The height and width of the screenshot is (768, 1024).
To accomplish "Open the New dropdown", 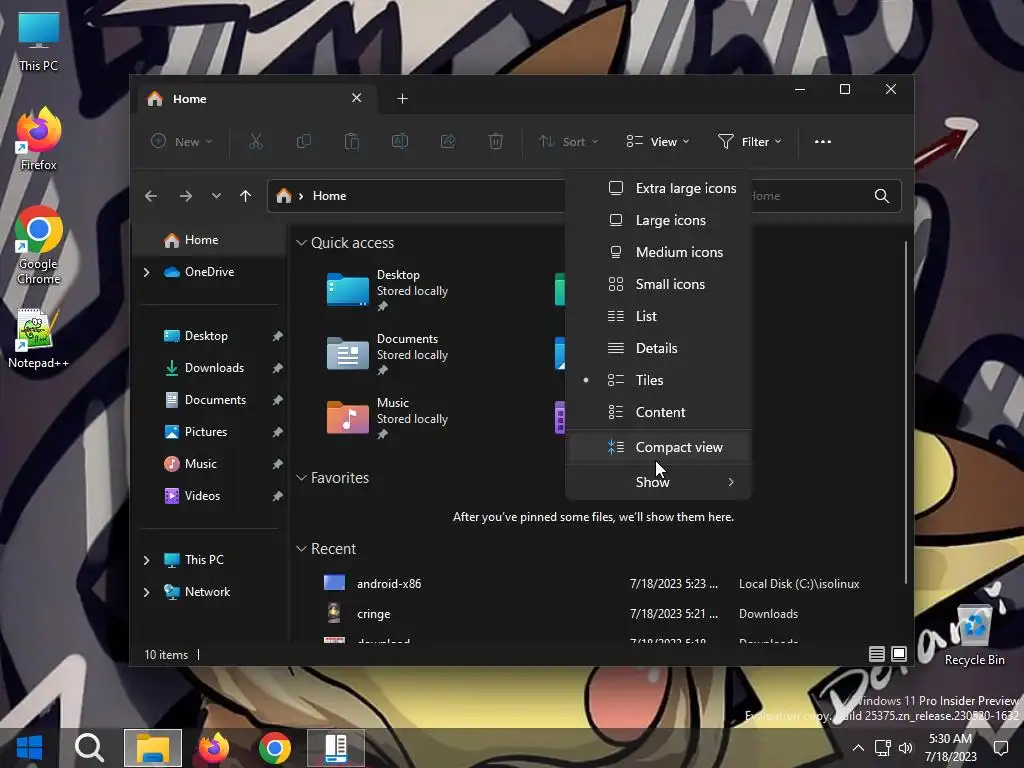I will (182, 142).
